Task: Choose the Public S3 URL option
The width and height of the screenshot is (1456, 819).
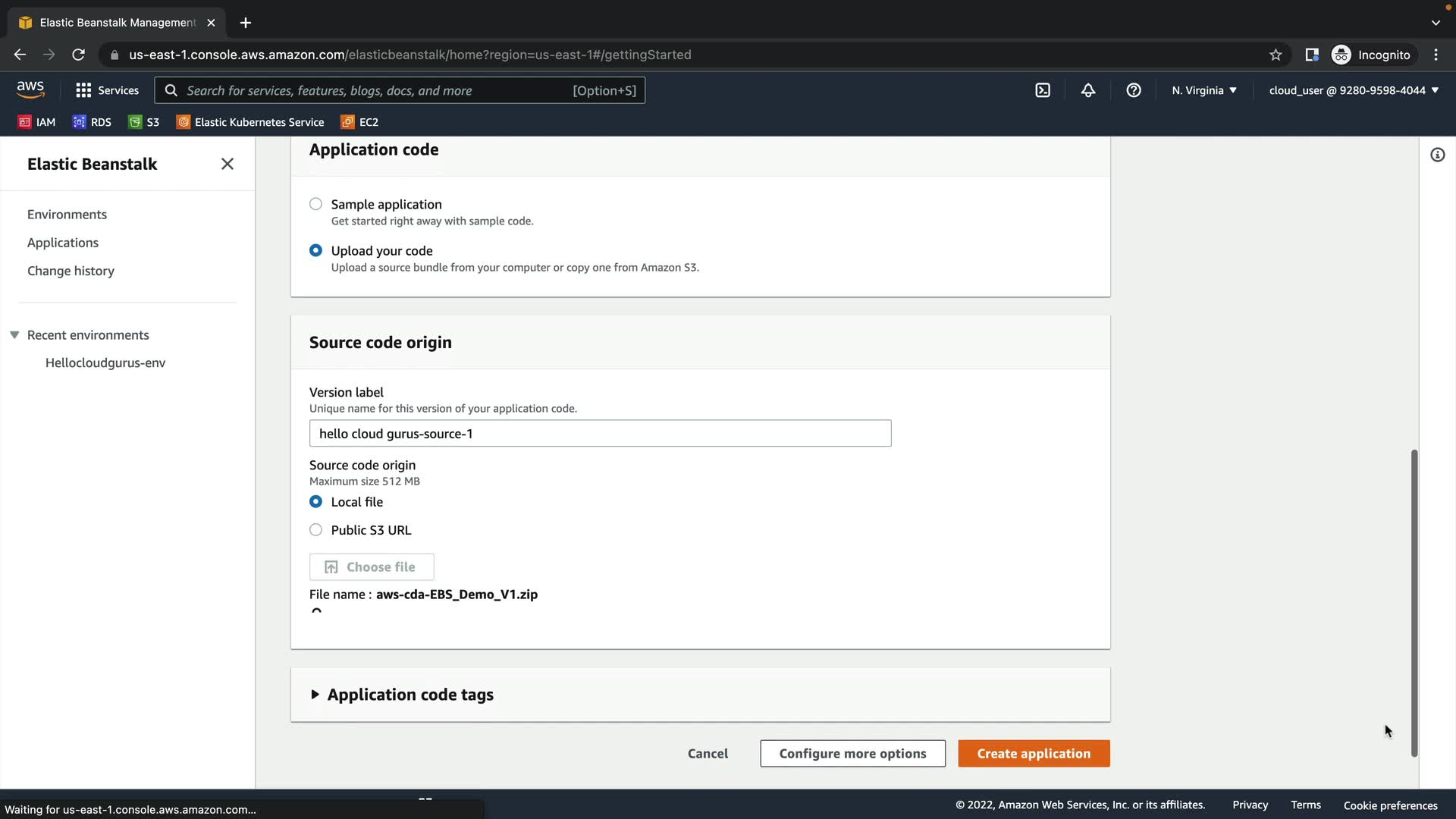Action: point(315,530)
